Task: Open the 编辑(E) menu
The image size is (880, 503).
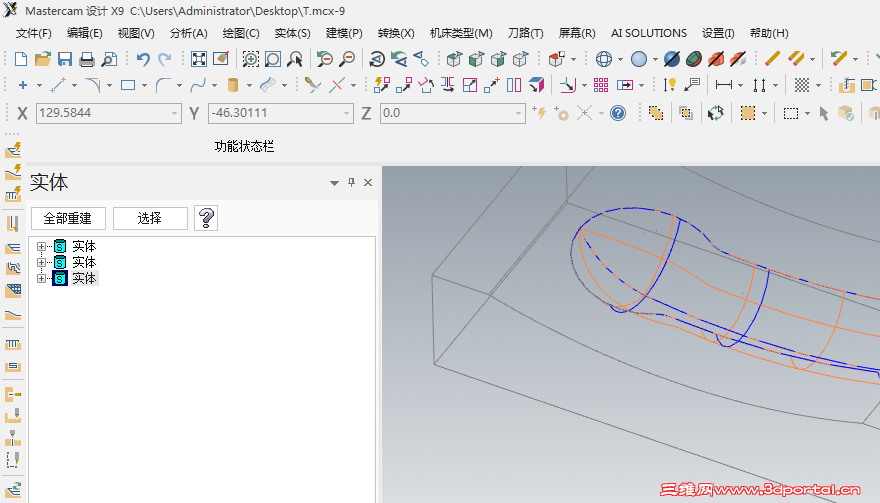Action: click(x=85, y=33)
